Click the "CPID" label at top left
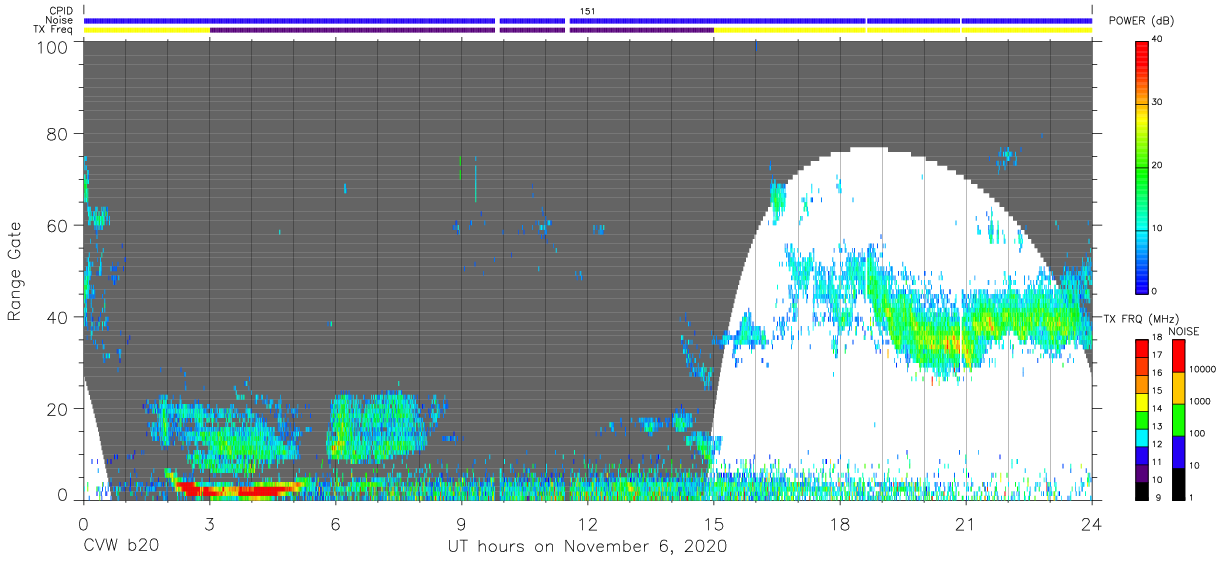 click(x=62, y=11)
